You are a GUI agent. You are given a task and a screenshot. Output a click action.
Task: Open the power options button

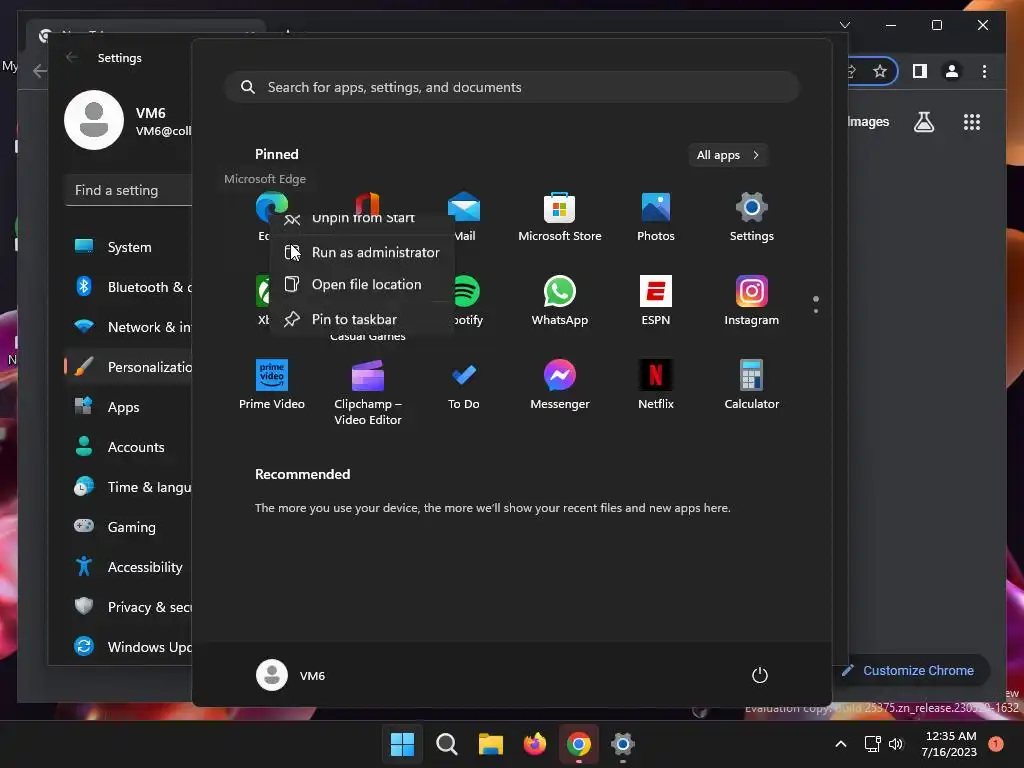[x=759, y=675]
